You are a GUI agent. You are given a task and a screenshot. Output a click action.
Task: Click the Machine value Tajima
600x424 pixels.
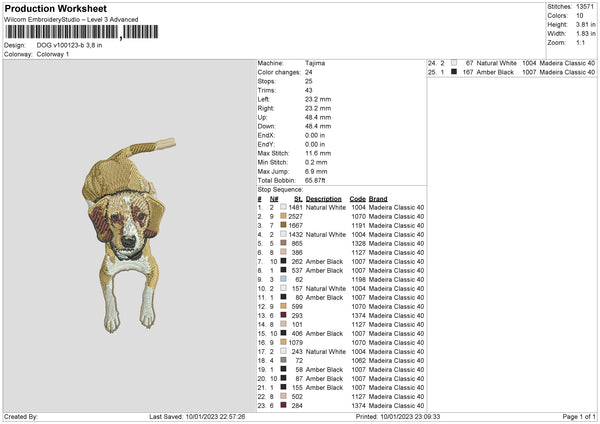pos(314,63)
